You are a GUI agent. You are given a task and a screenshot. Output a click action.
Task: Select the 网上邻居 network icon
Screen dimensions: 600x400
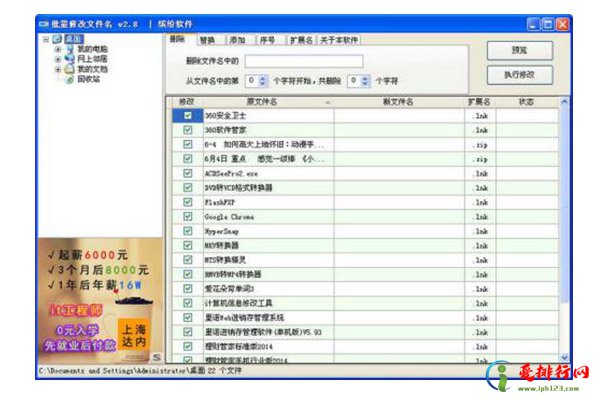(x=70, y=59)
